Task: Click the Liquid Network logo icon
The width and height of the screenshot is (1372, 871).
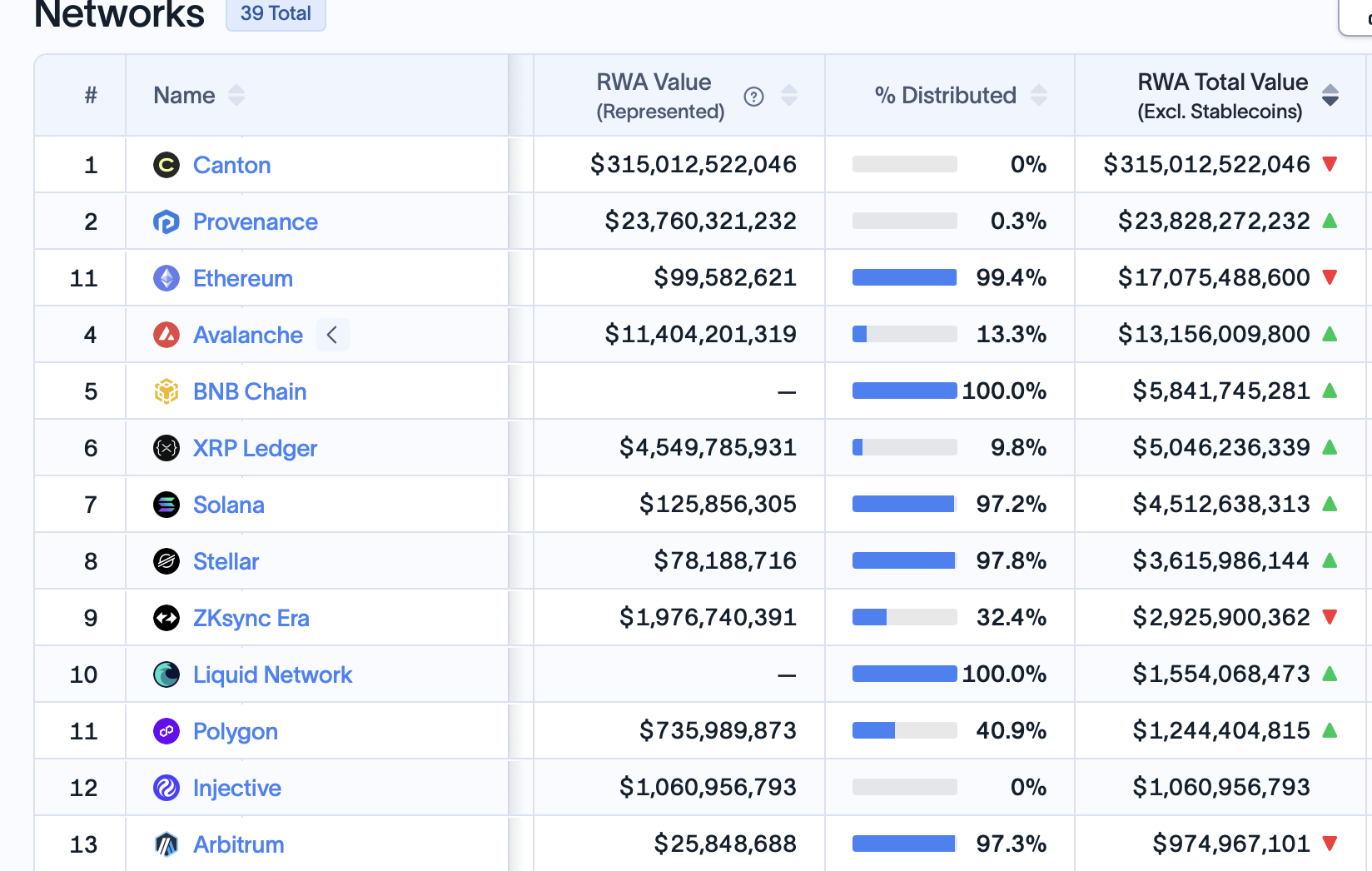Action: 167,674
